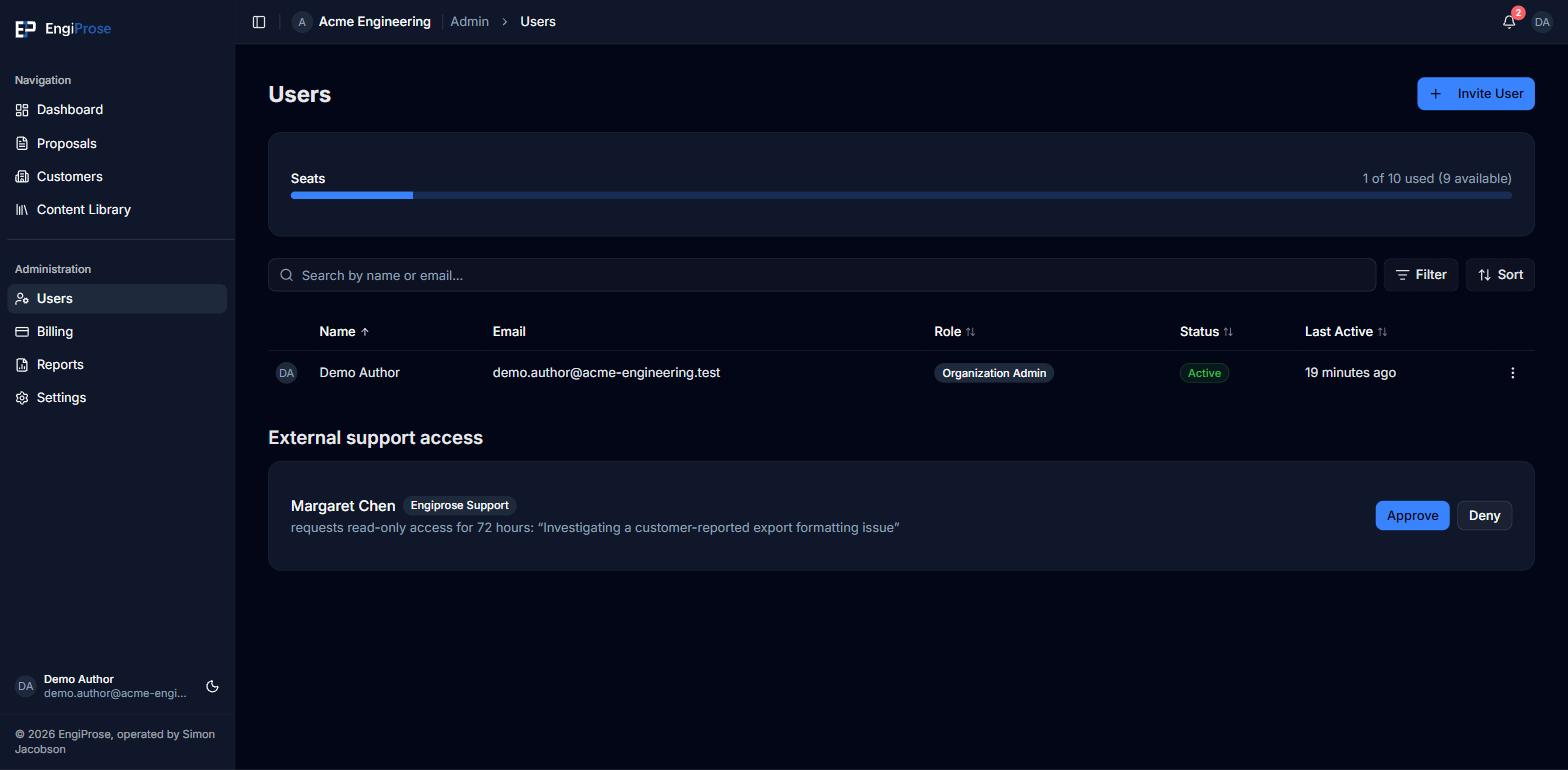Sort by the Last Active column header
Viewport: 1568px width, 770px height.
(x=1346, y=332)
